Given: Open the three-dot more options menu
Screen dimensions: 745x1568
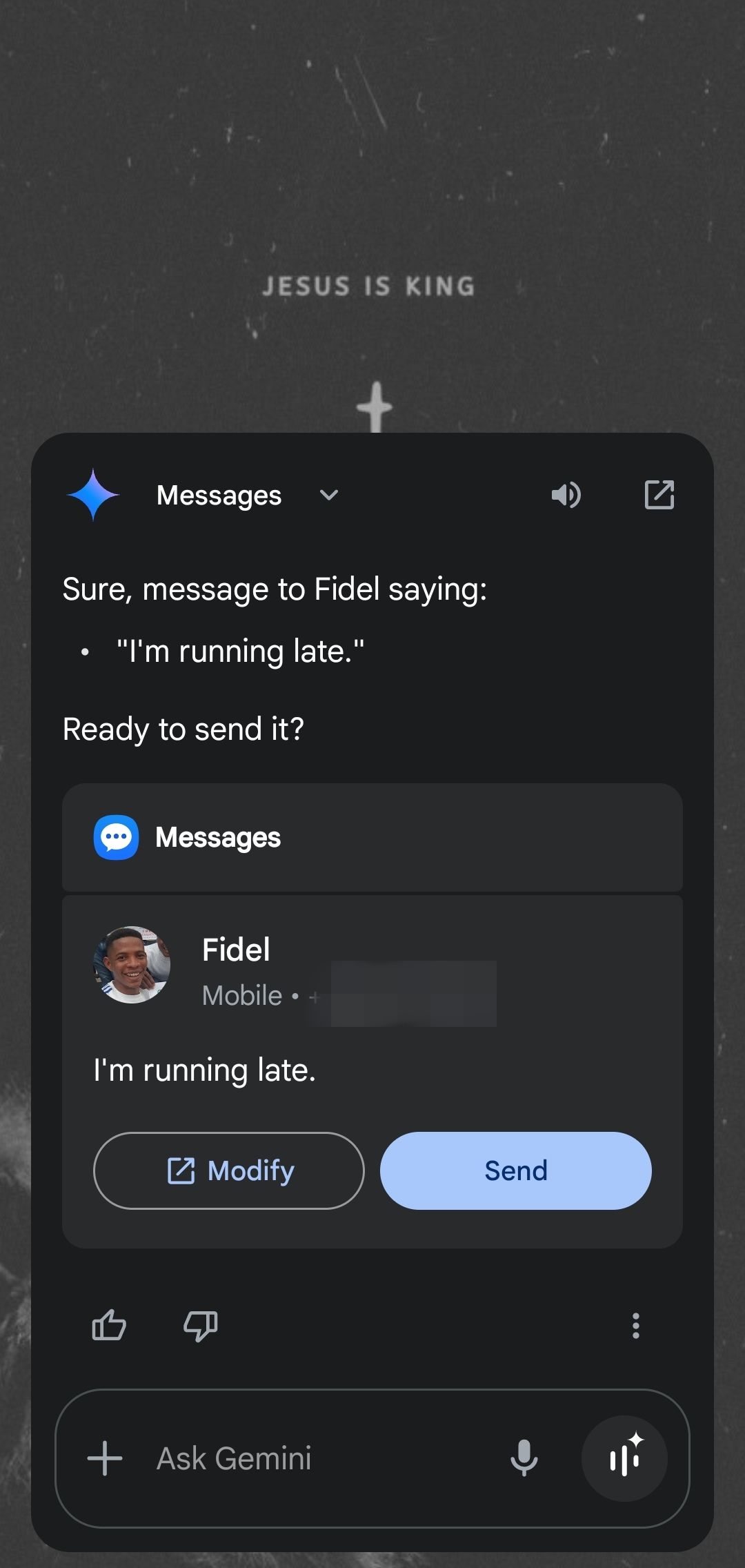Looking at the screenshot, I should click(x=636, y=1326).
